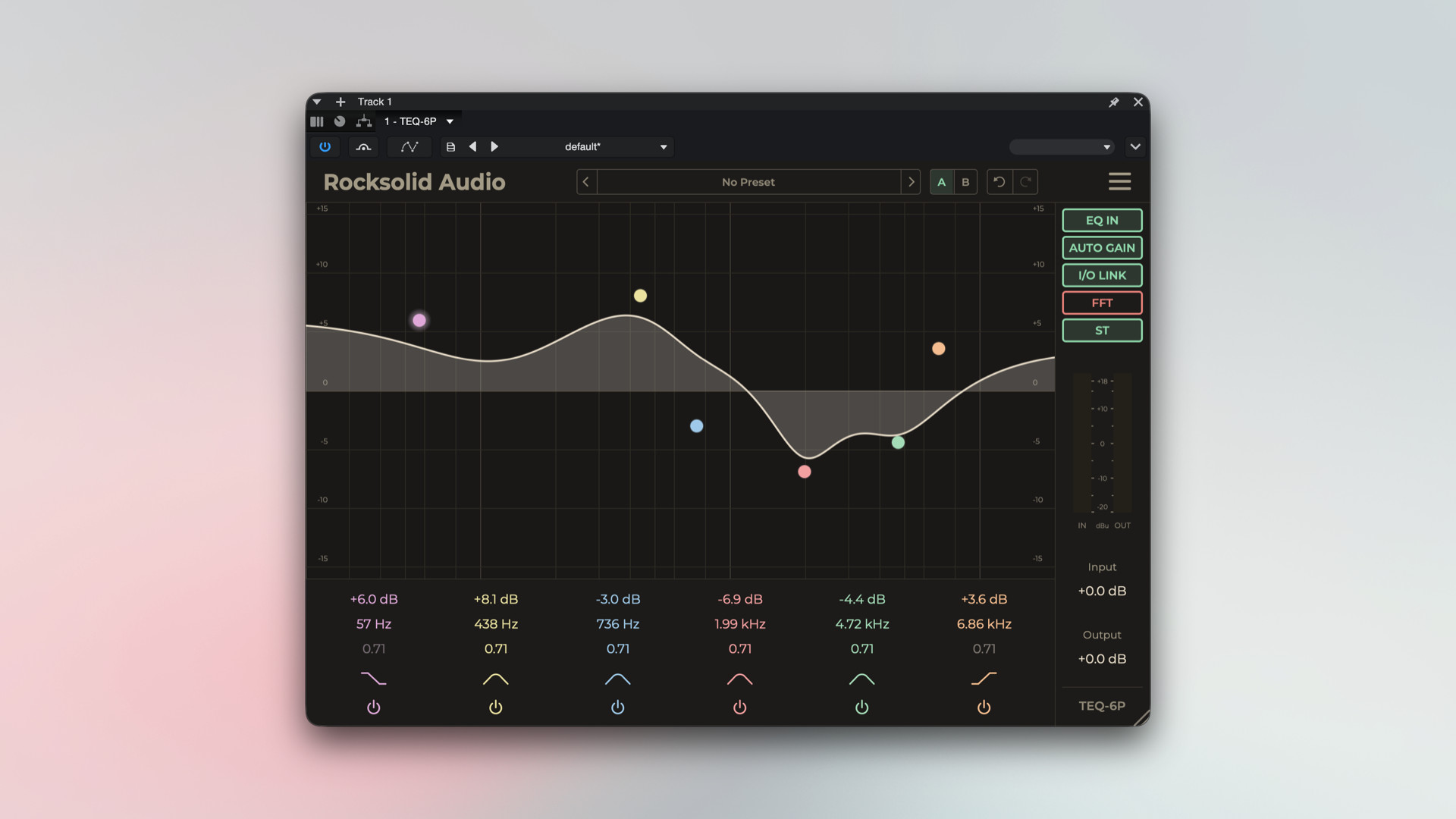Viewport: 1456px width, 819px height.
Task: Click the 4.72 kHz frequency value
Action: click(x=862, y=624)
